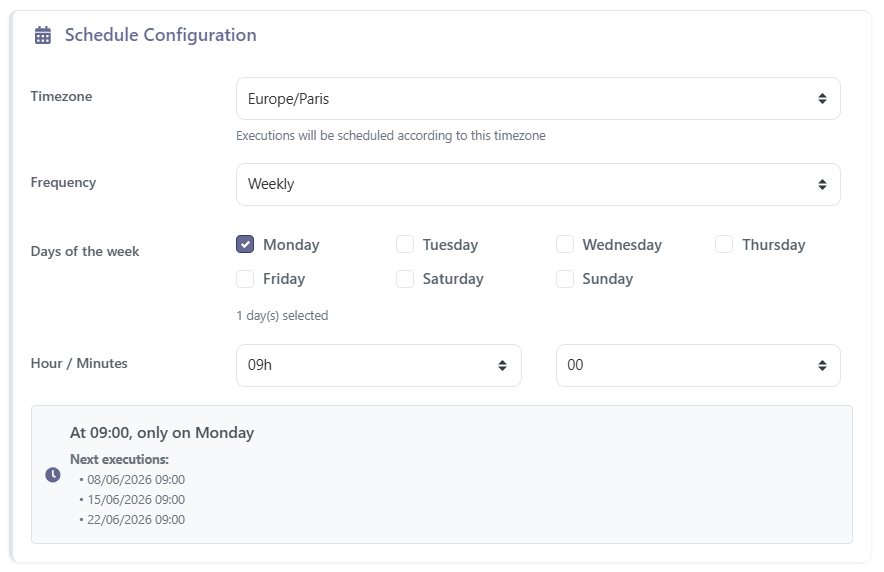Click the 08/06/2026 09:00 execution entry
This screenshot has width=884, height=572.
point(136,480)
